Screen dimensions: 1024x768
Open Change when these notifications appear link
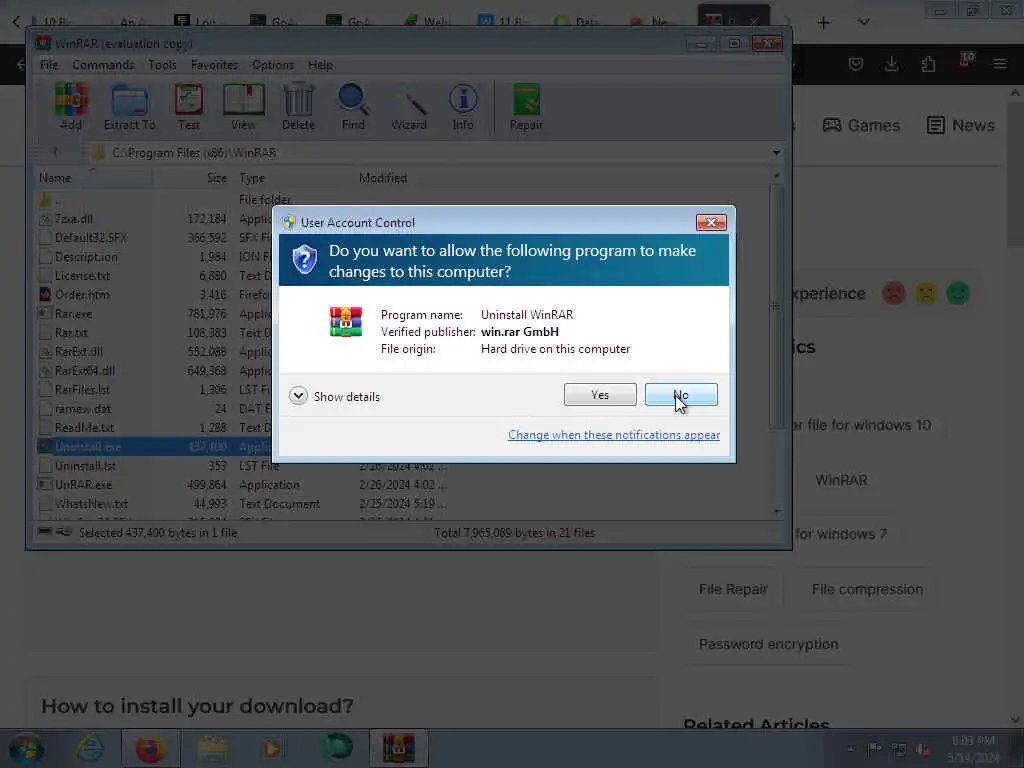pos(614,435)
